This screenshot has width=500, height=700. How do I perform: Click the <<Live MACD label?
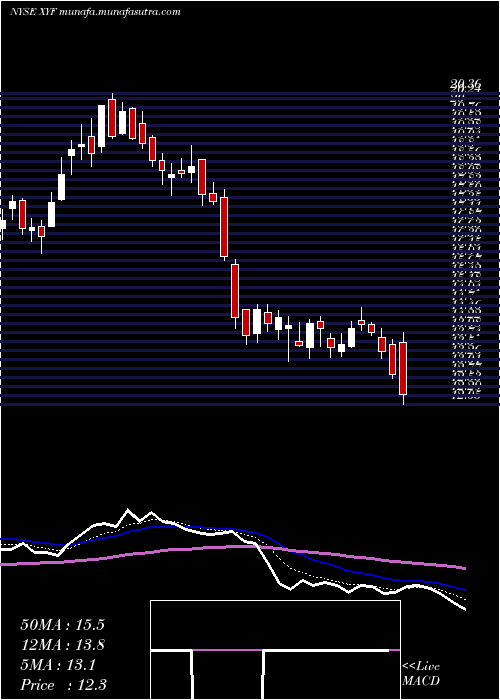click(x=421, y=674)
